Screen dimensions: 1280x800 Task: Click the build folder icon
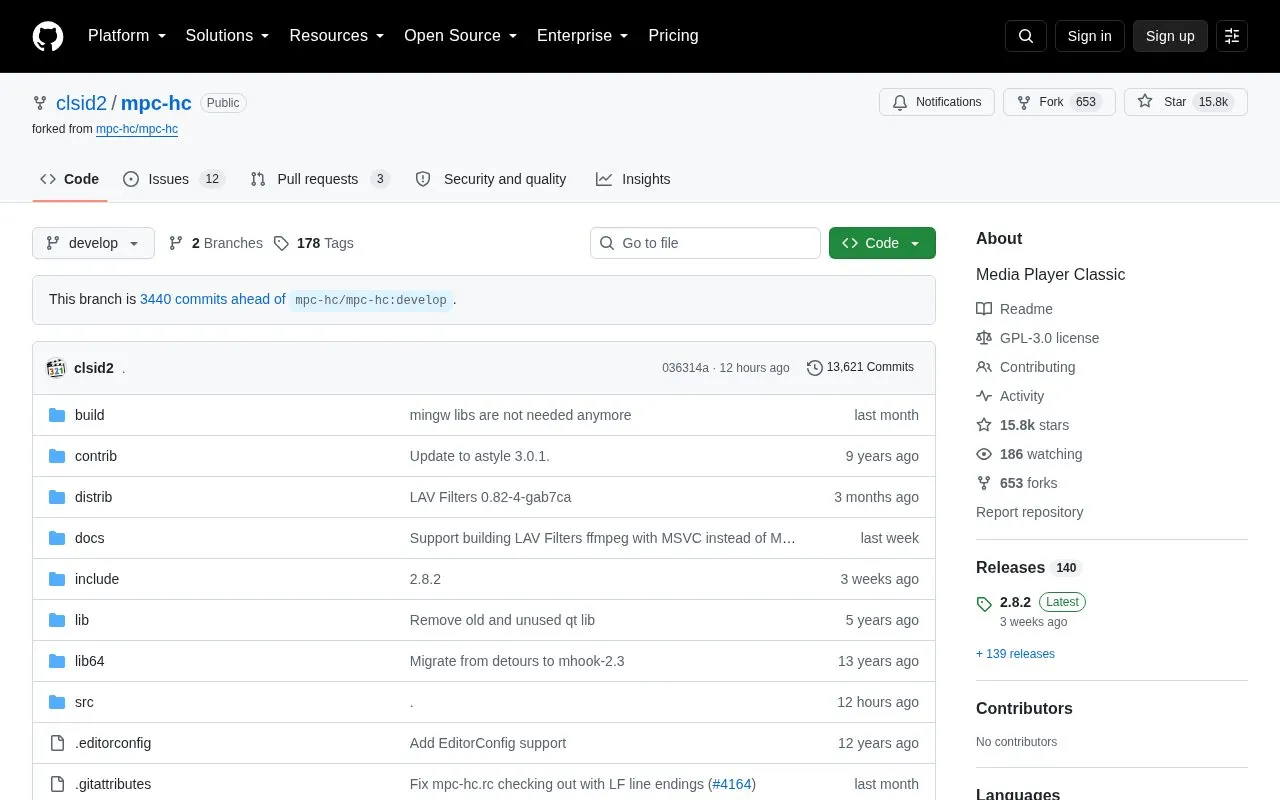pyautogui.click(x=57, y=415)
